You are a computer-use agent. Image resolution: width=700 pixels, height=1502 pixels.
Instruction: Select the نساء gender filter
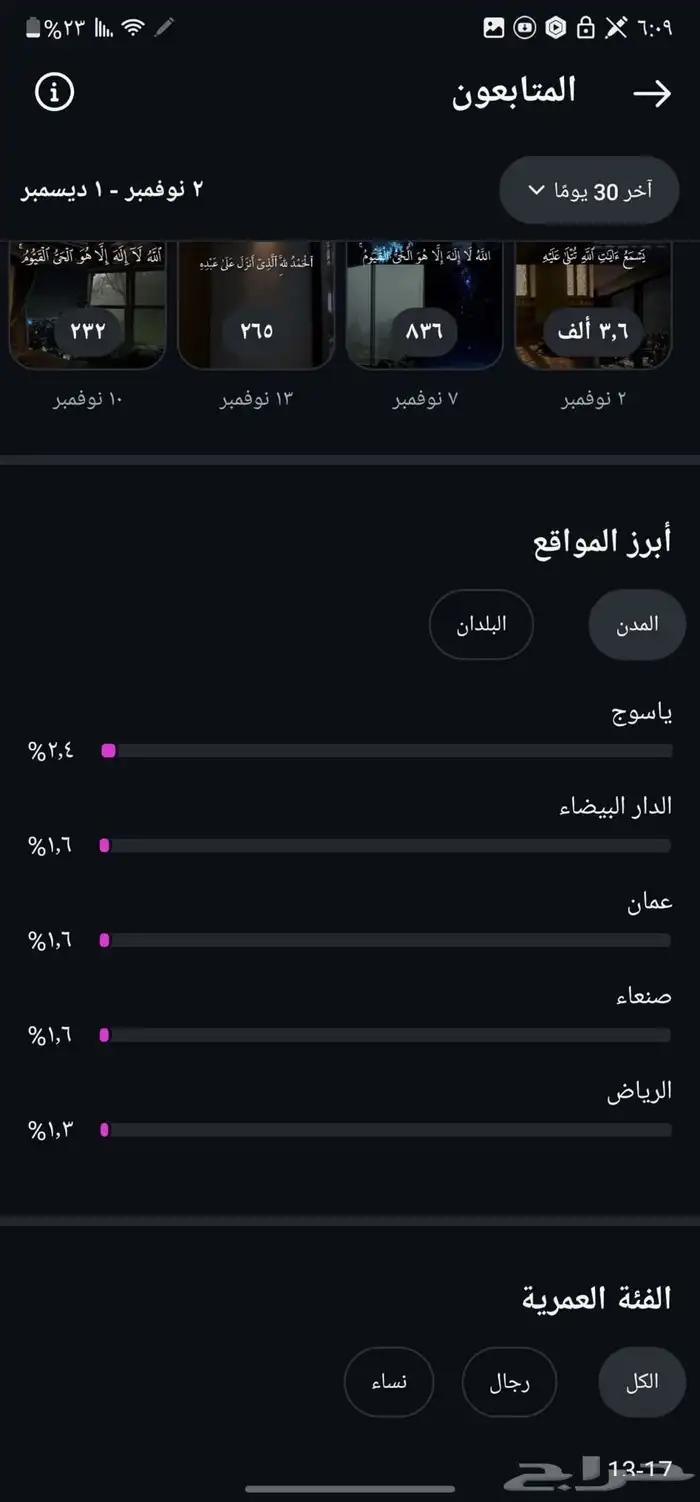click(389, 1382)
